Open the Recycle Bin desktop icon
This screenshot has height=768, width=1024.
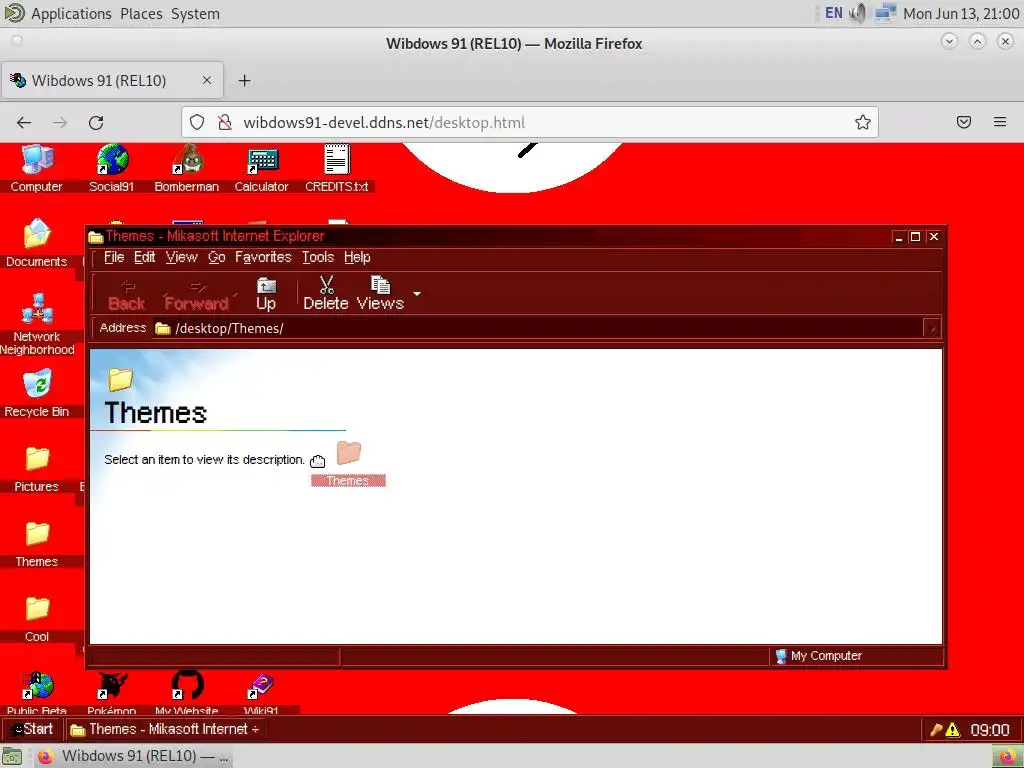(37, 392)
